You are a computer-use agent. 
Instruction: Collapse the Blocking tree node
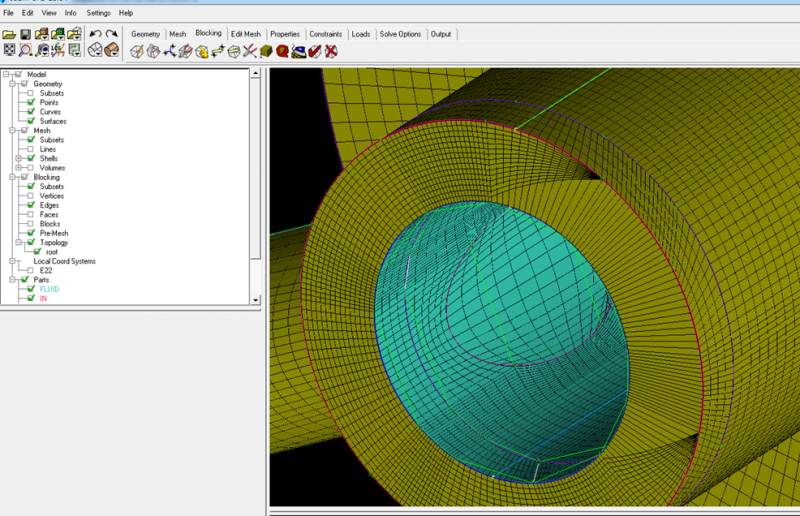pyautogui.click(x=11, y=177)
